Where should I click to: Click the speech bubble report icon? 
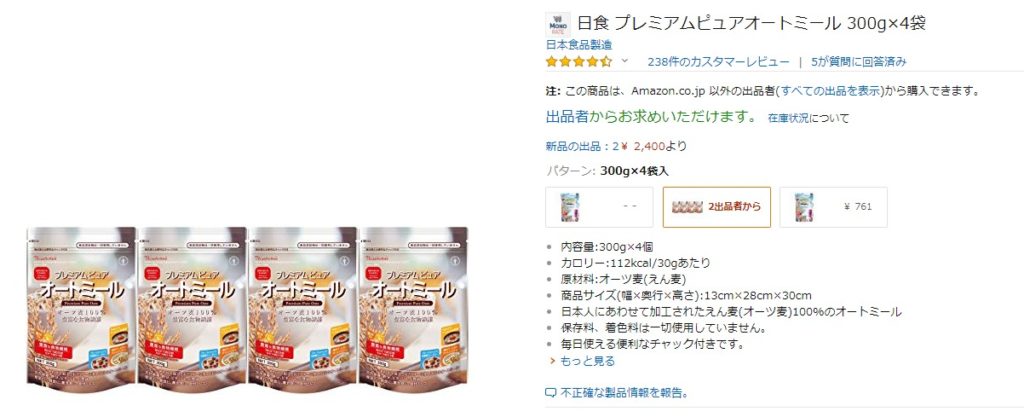coord(551,393)
